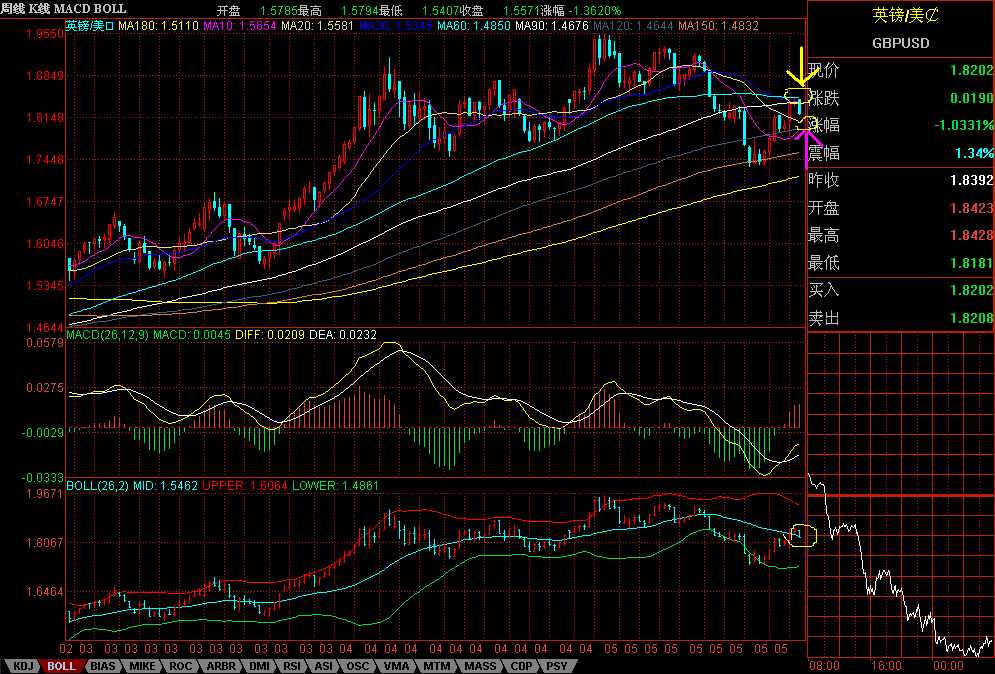
Task: Click the 卖出 value 1.8208
Action: [972, 318]
